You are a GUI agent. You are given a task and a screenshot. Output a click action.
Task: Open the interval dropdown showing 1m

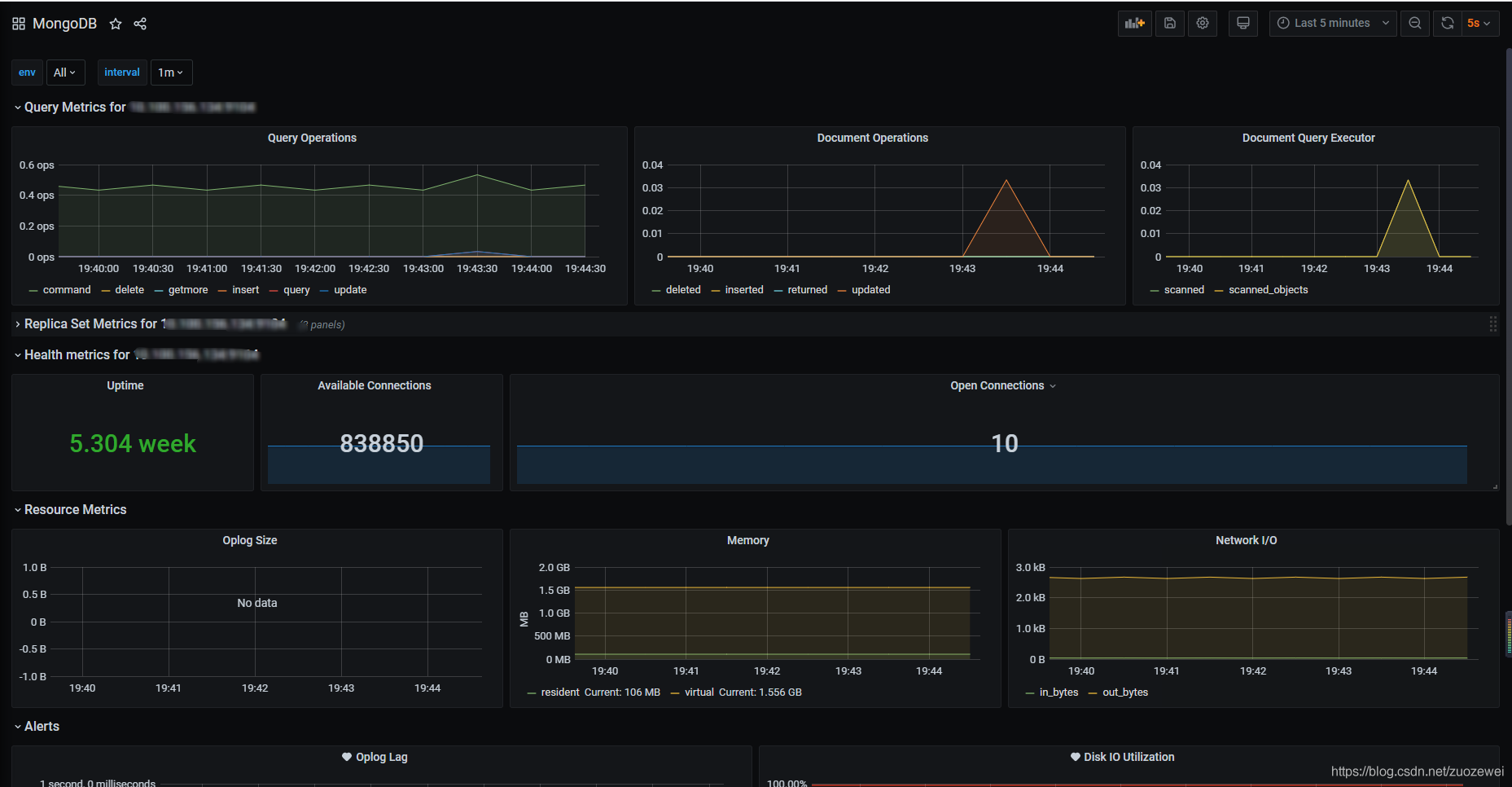click(x=171, y=73)
